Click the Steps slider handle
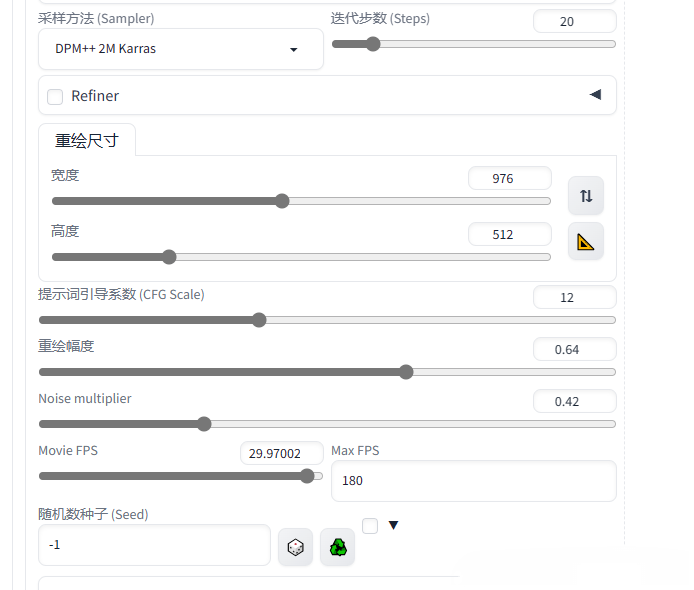This screenshot has height=590, width=694. point(374,44)
